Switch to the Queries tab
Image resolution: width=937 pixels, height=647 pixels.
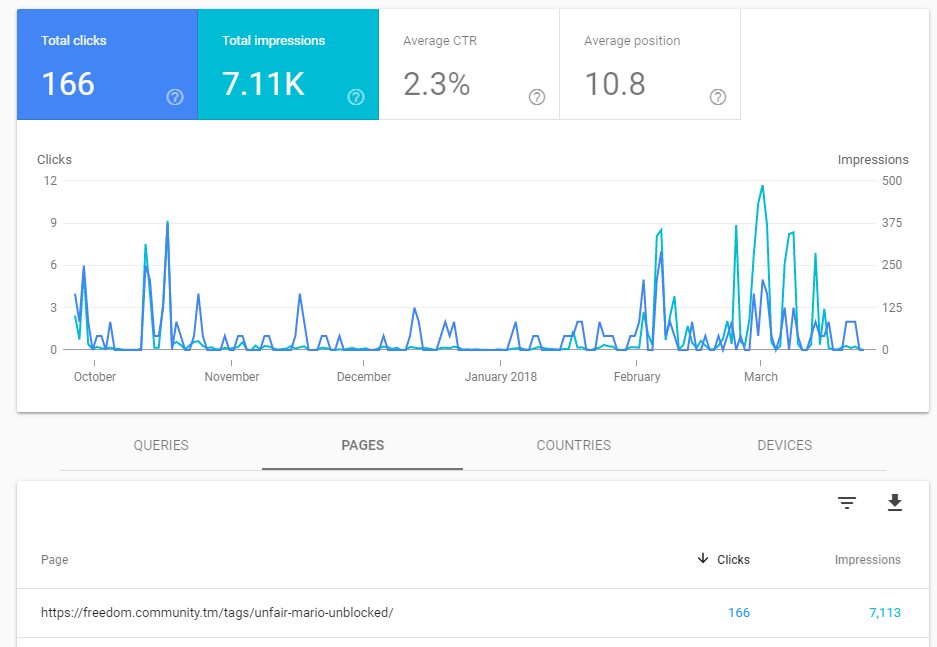click(161, 445)
